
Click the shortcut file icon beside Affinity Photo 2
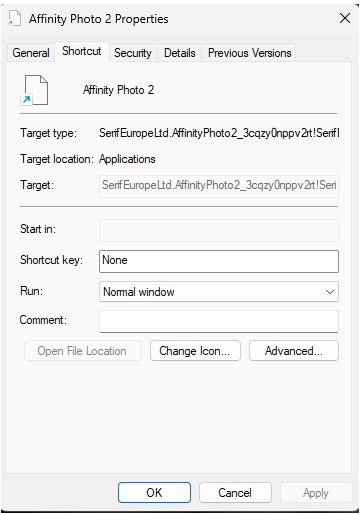(35, 90)
